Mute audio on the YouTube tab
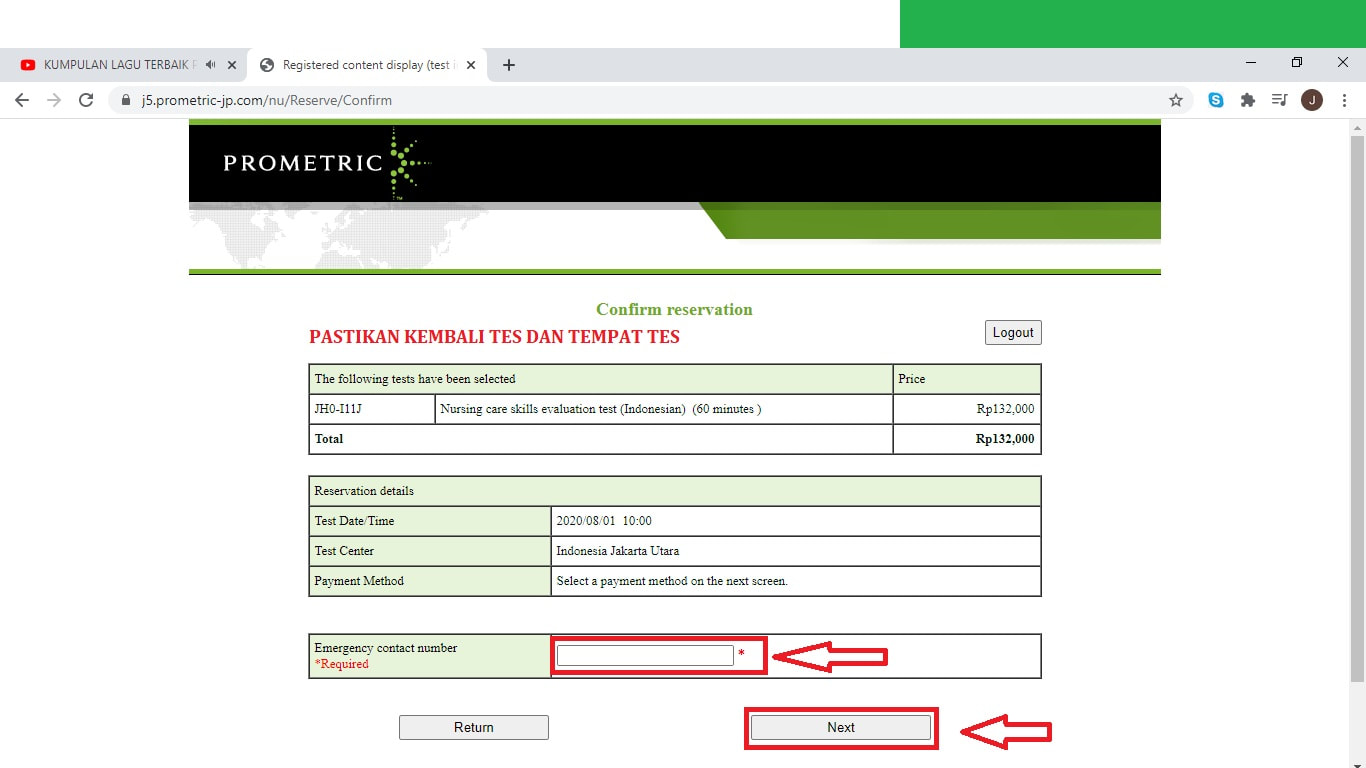 [x=211, y=65]
